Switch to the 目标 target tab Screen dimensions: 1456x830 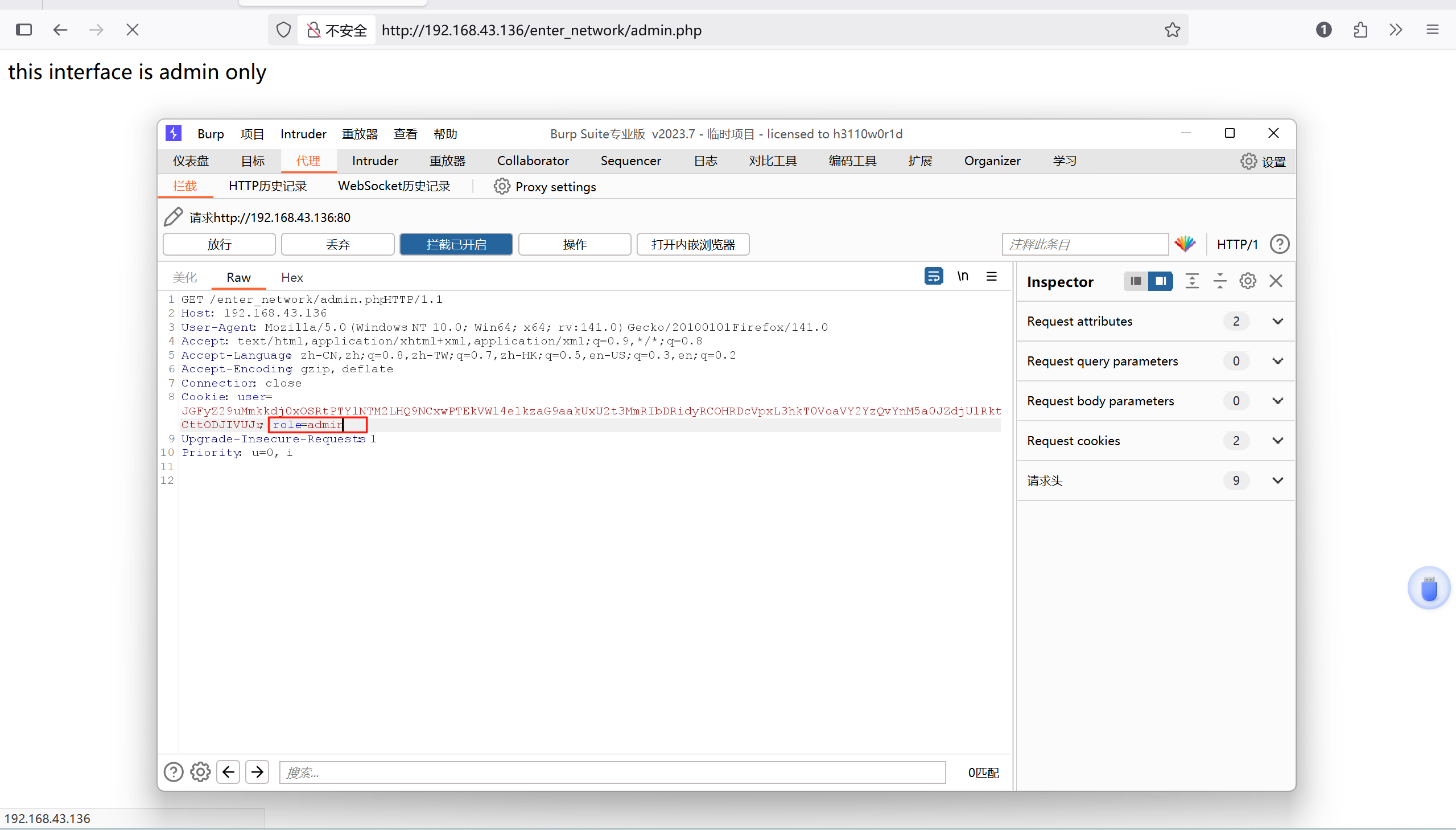coord(253,161)
